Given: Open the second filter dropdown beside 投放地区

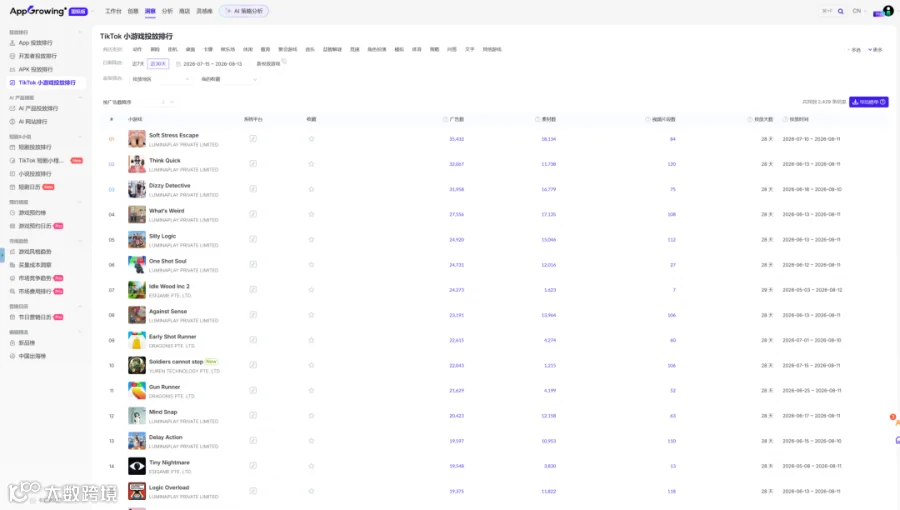Looking at the screenshot, I should click(228, 79).
